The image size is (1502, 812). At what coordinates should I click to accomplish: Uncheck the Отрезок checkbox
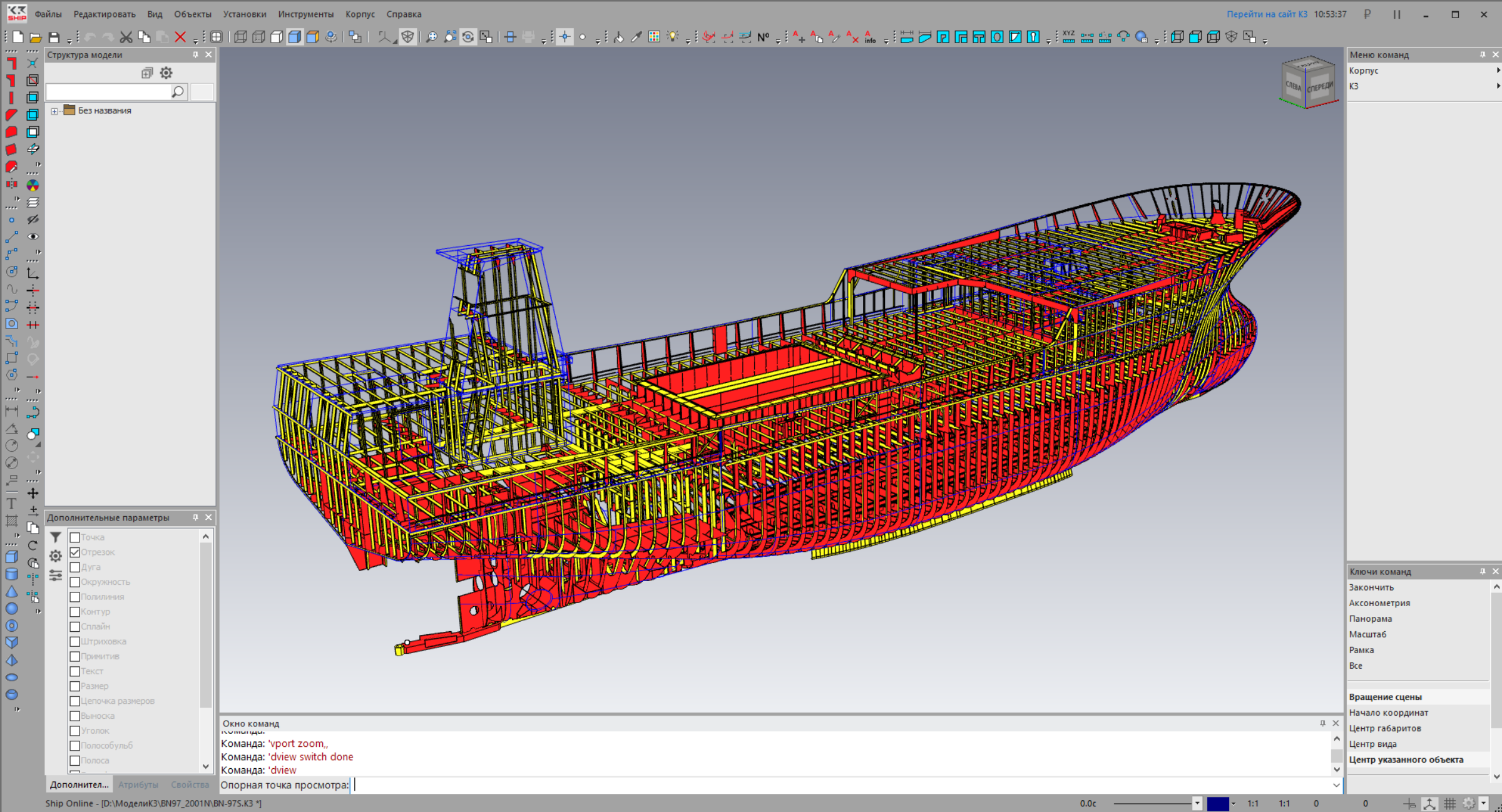tap(75, 552)
